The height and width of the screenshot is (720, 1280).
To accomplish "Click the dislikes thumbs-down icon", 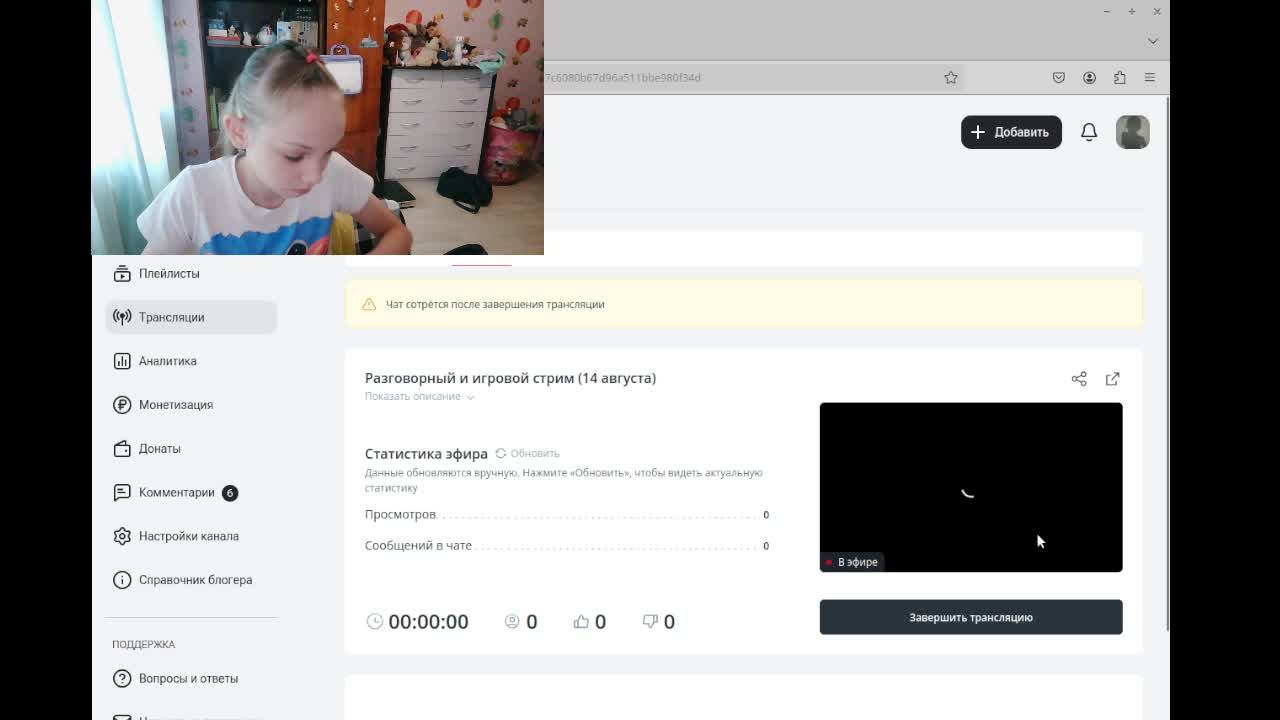I will pos(650,621).
